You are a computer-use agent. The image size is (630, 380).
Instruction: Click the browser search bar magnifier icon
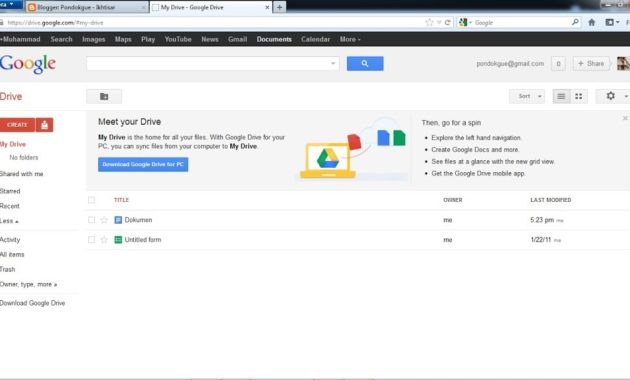pos(575,22)
